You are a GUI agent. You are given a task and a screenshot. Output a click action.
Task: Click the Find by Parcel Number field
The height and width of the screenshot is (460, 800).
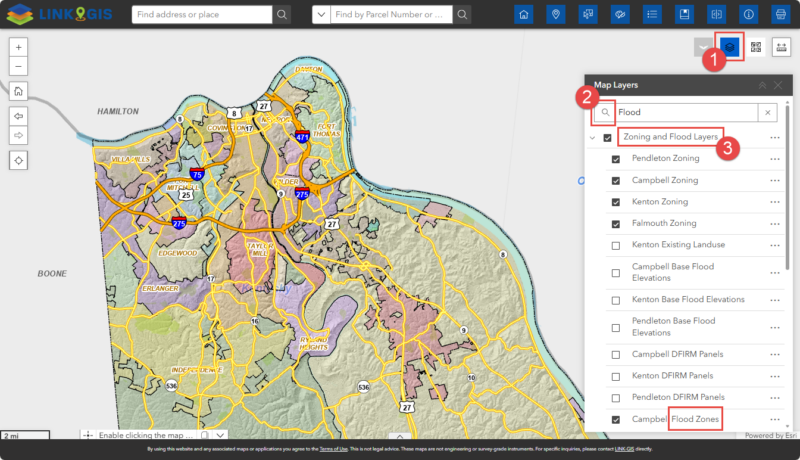(x=391, y=14)
